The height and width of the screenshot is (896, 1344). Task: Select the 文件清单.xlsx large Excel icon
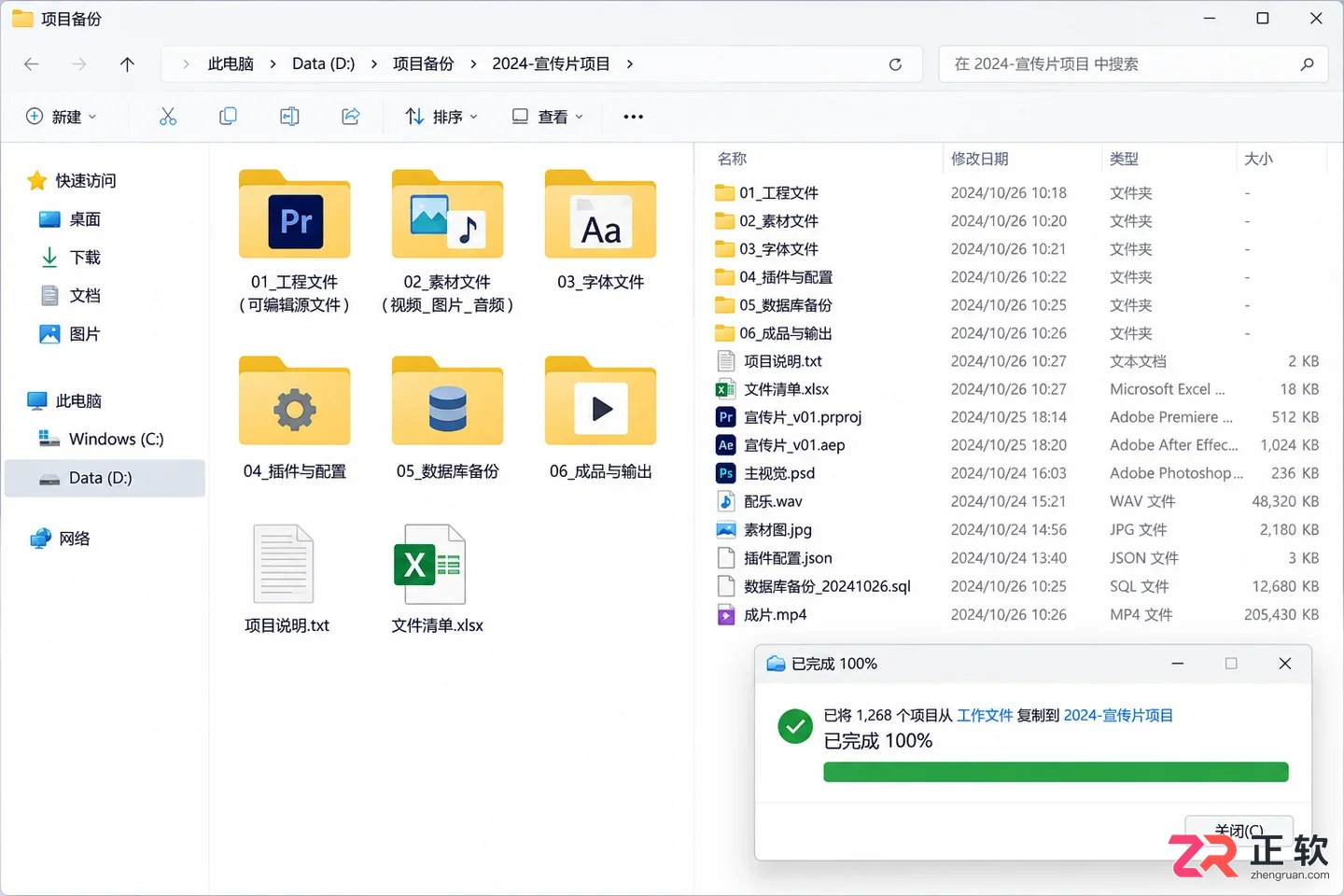[430, 565]
